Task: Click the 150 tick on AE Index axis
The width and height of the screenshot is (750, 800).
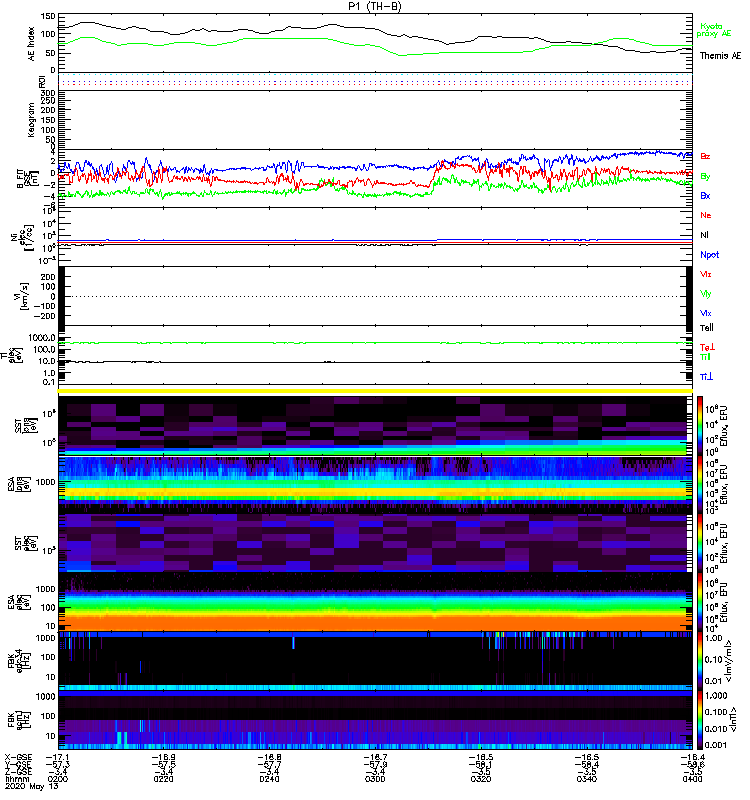Action: coord(48,16)
